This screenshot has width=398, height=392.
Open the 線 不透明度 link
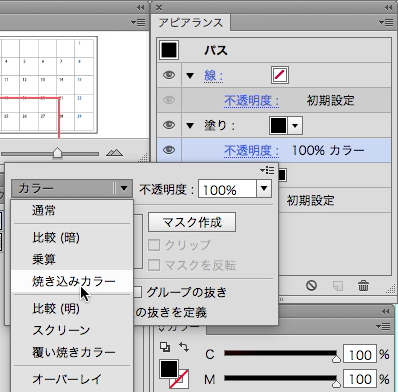251,101
